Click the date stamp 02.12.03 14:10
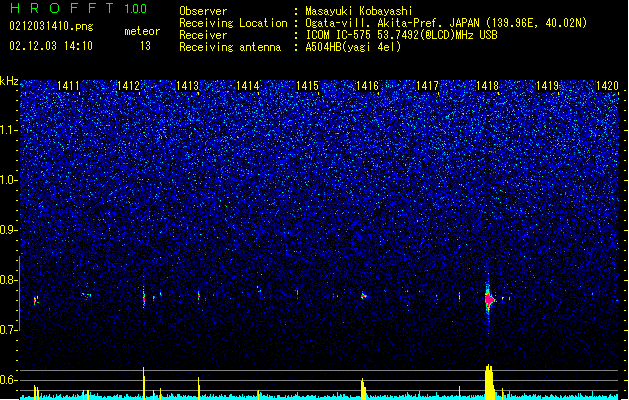Screen dimensions: 629x400 [x=51, y=46]
